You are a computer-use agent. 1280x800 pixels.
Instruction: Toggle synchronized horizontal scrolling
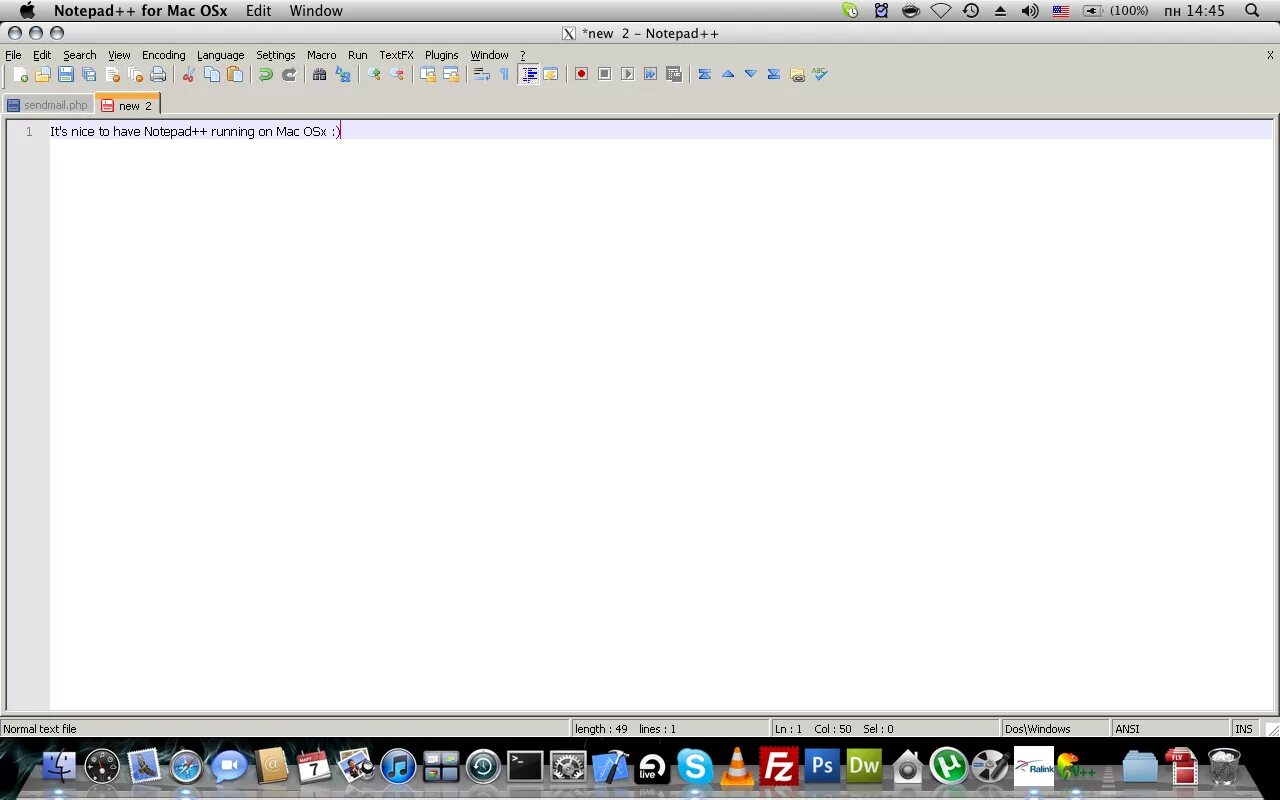[450, 74]
